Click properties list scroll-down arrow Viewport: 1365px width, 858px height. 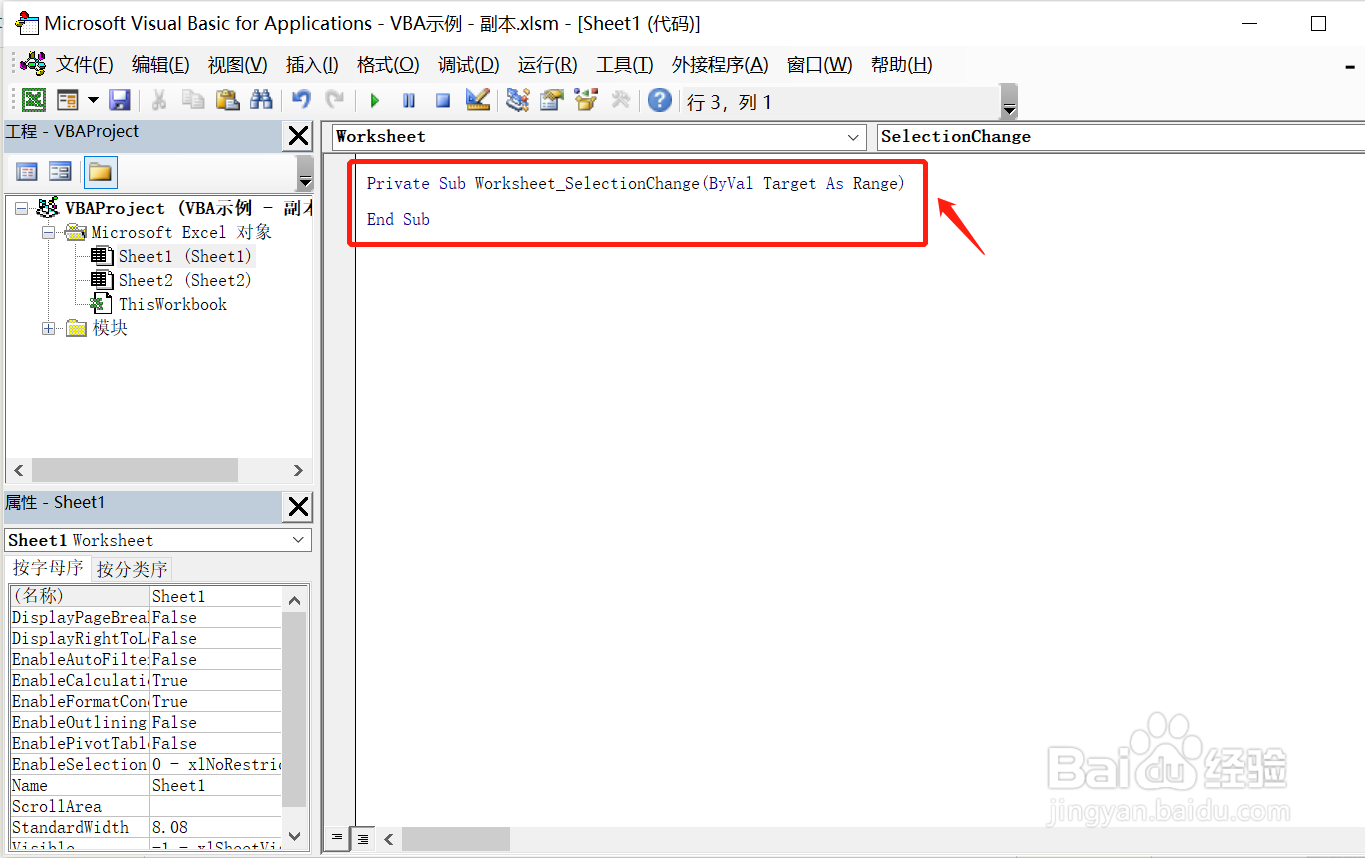click(294, 836)
